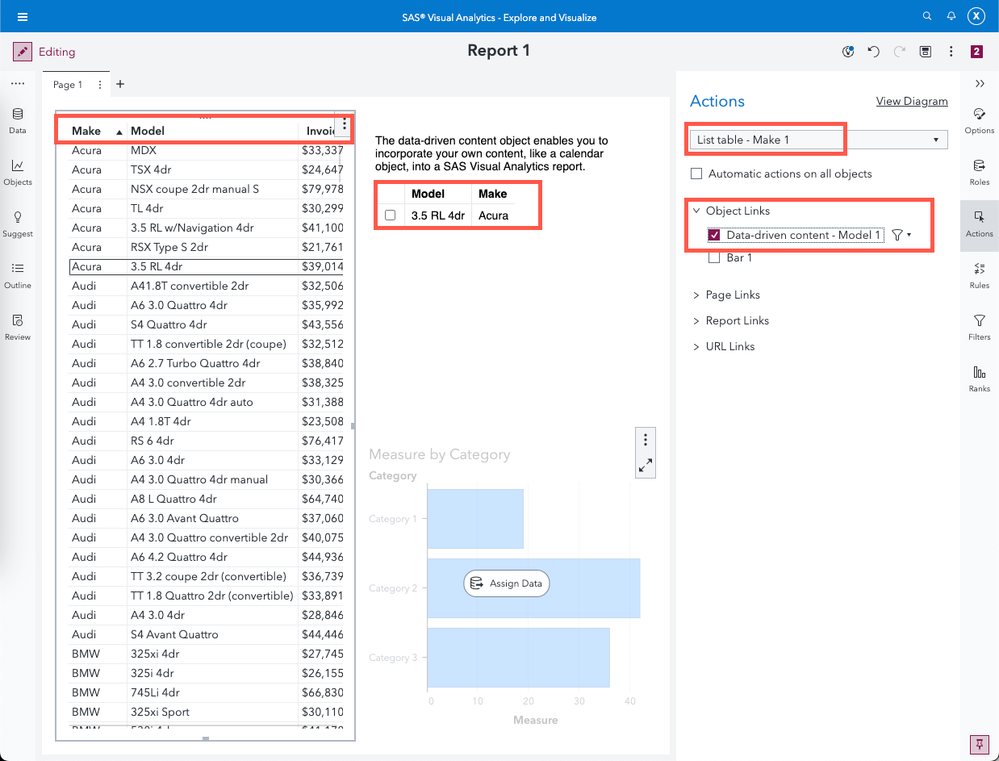This screenshot has width=999, height=761.
Task: Select the BMW 745Li 4dr row
Action: (206, 692)
